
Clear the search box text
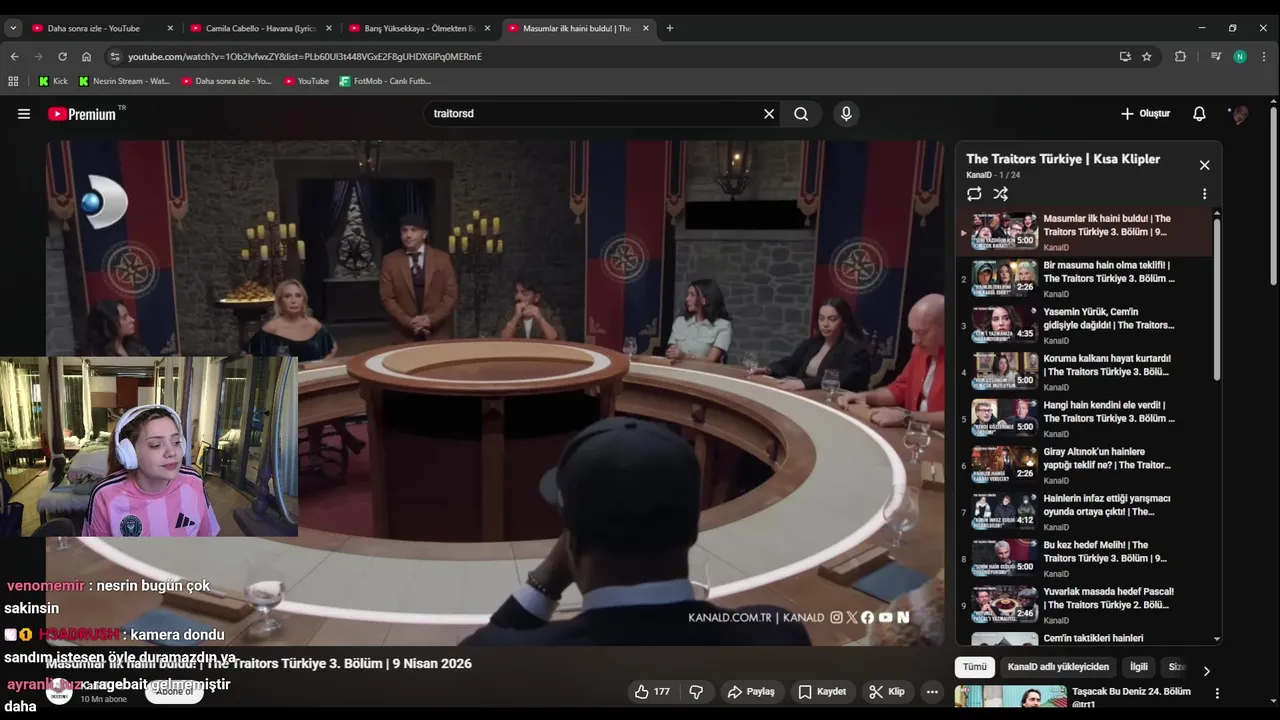click(x=769, y=114)
